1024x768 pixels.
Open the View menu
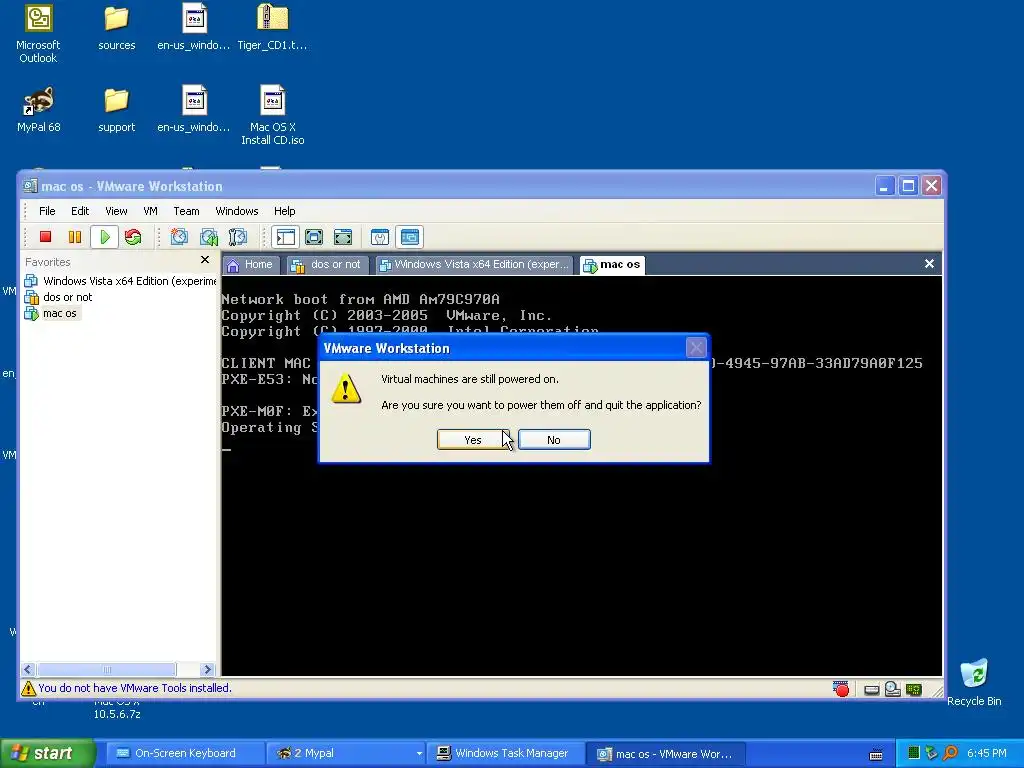[116, 211]
